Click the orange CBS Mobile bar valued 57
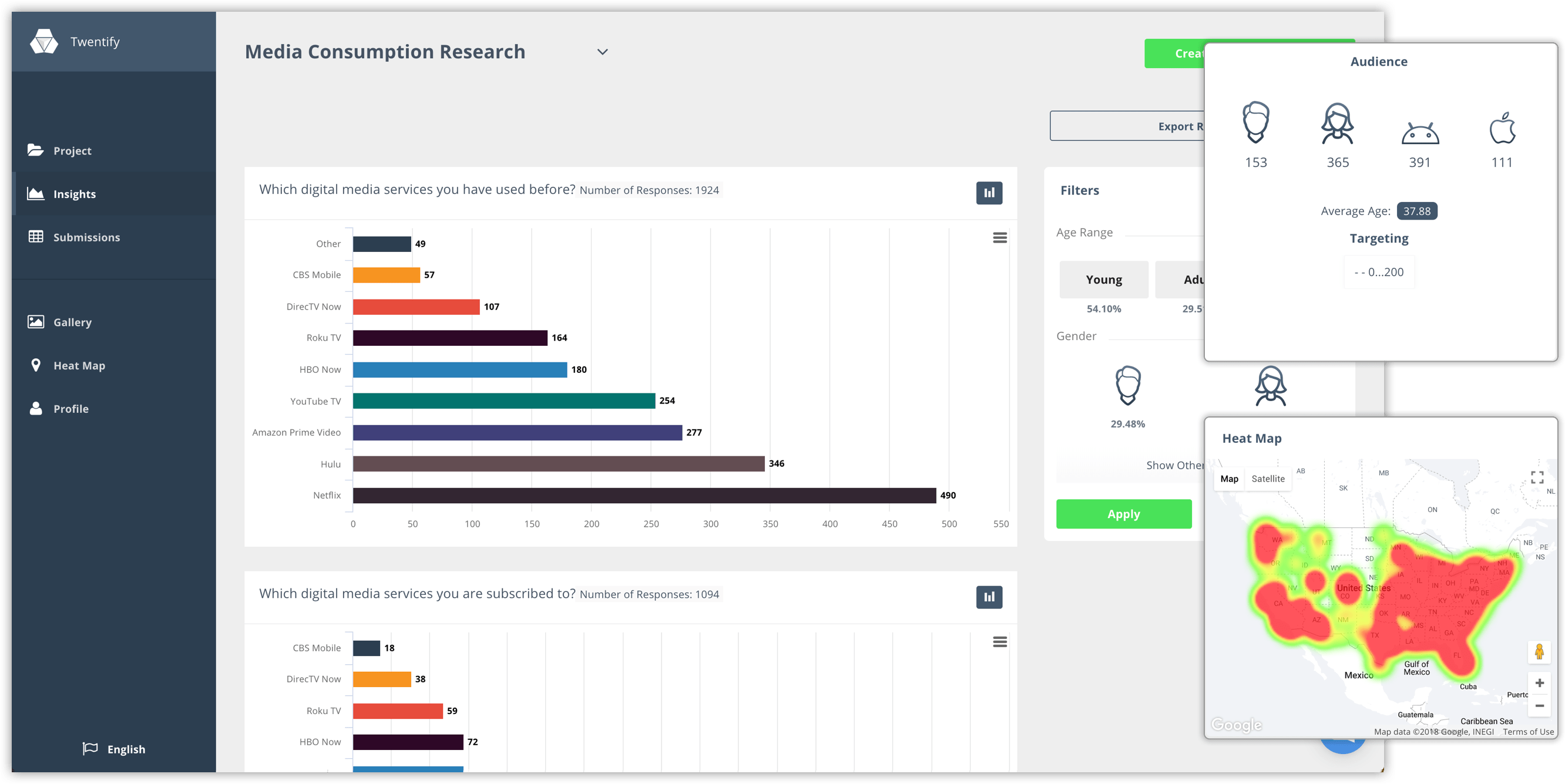Image resolution: width=1565 pixels, height=784 pixels. click(x=387, y=274)
